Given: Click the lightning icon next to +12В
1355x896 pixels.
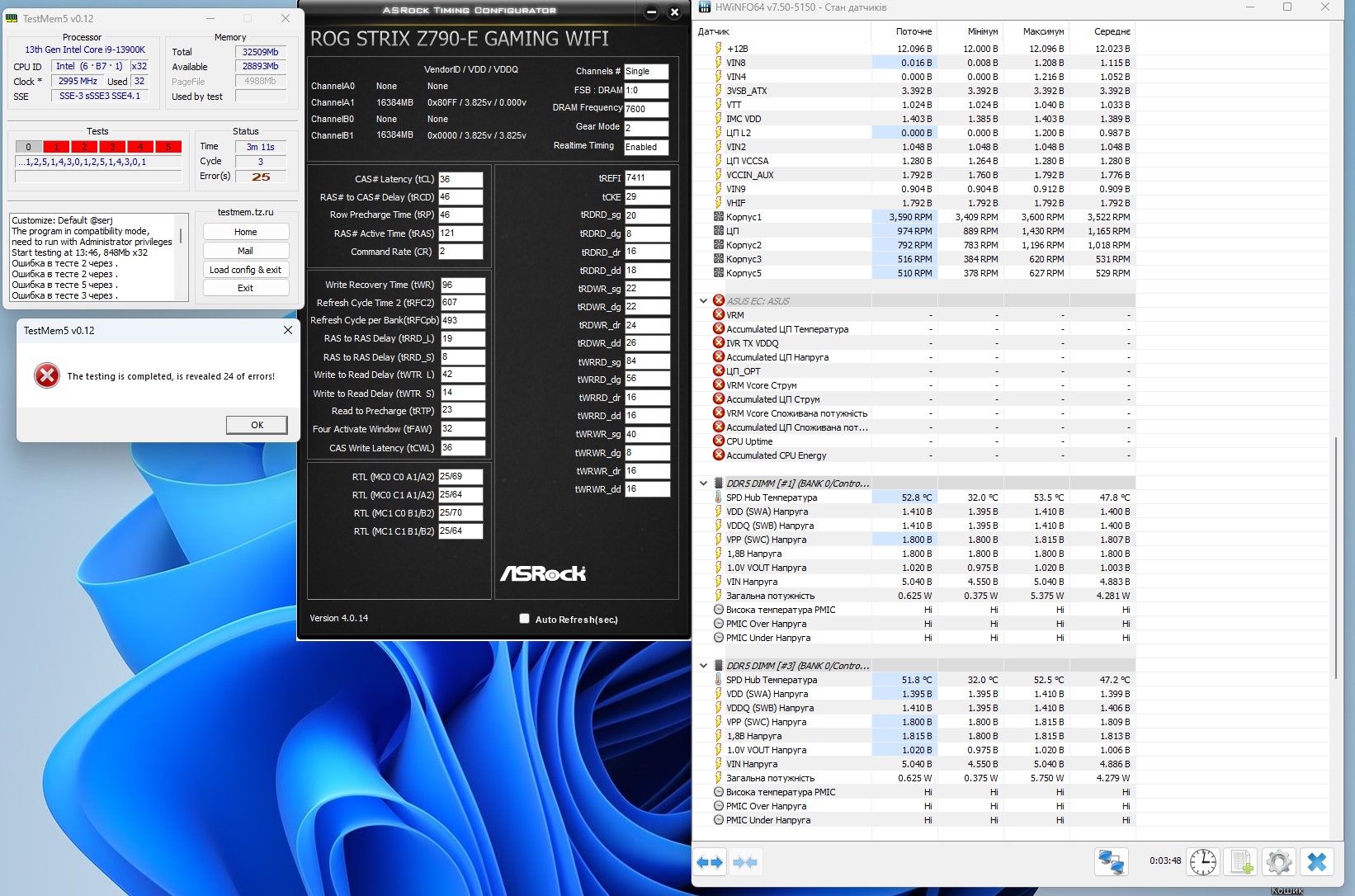Looking at the screenshot, I should pos(719,49).
